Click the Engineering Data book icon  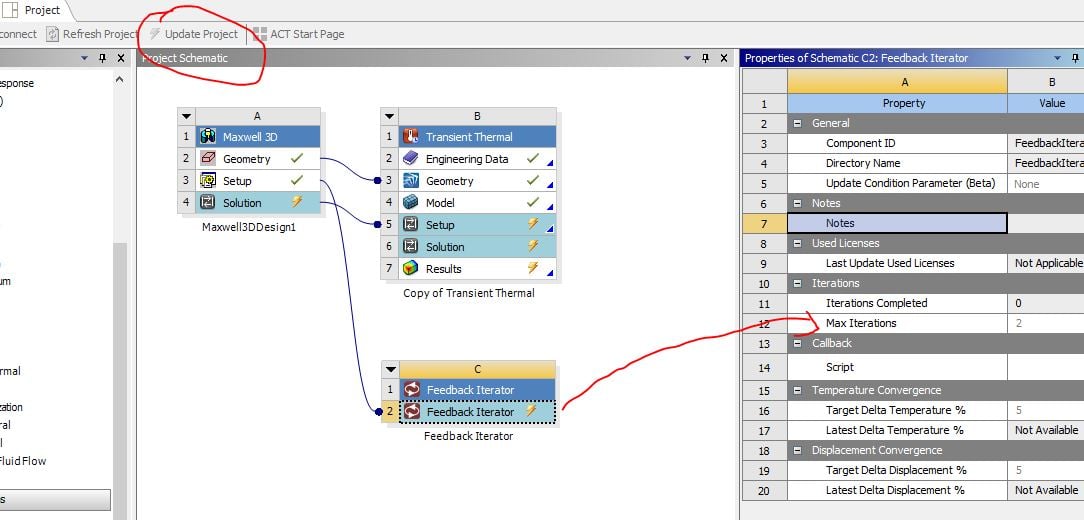[x=411, y=159]
